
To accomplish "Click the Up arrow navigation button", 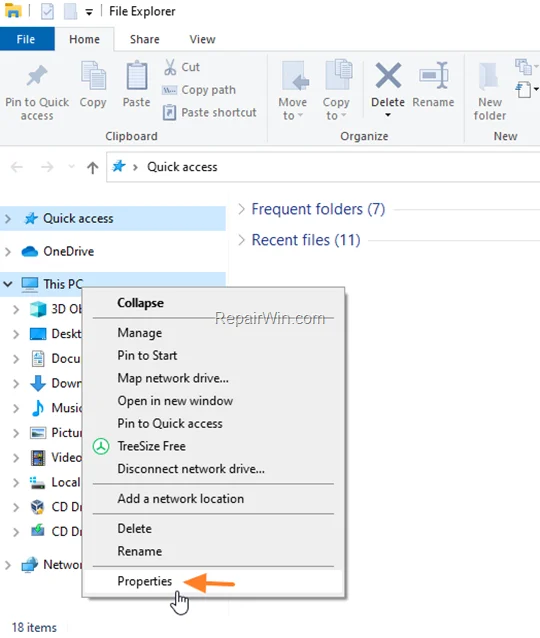I will coord(92,167).
